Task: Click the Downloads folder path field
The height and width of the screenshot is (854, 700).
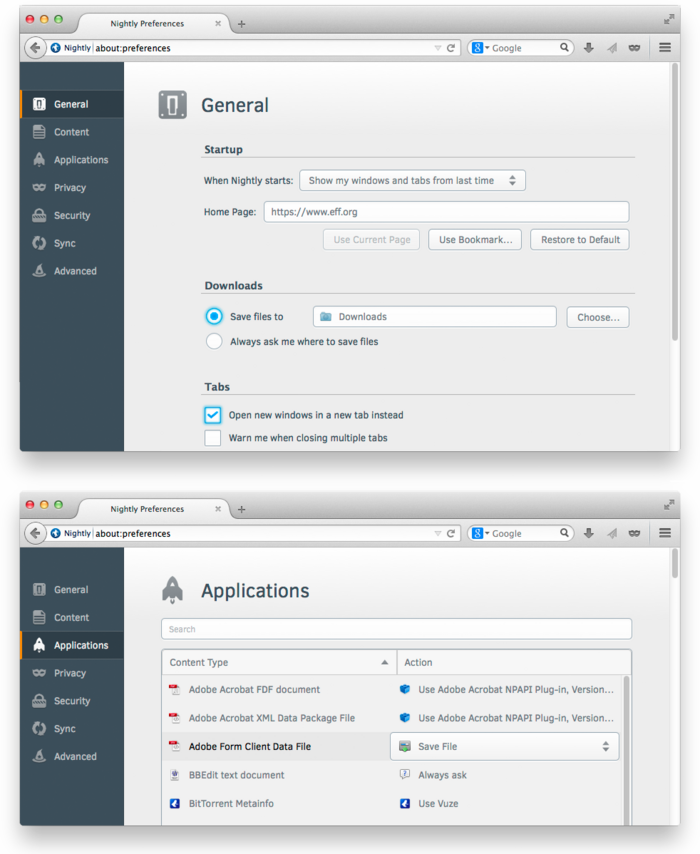Action: pyautogui.click(x=435, y=316)
